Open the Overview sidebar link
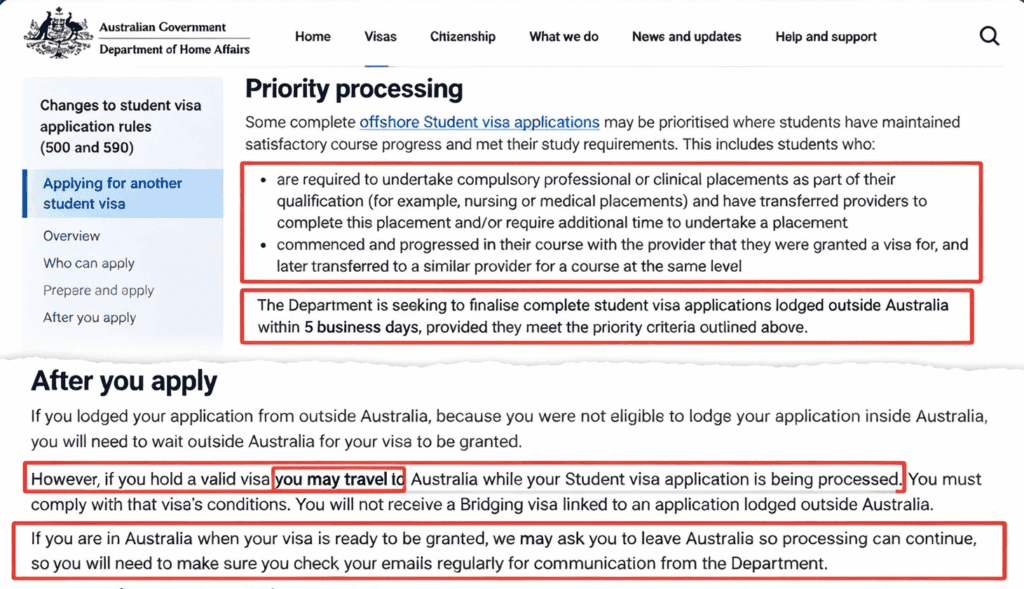Image resolution: width=1024 pixels, height=589 pixels. 71,236
